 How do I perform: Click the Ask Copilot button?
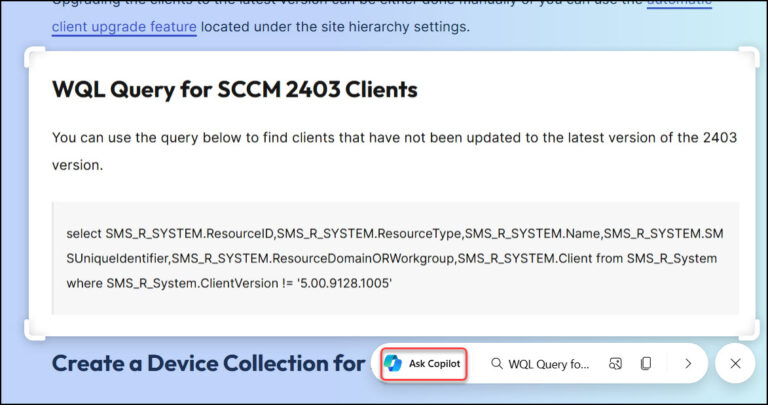pos(423,363)
